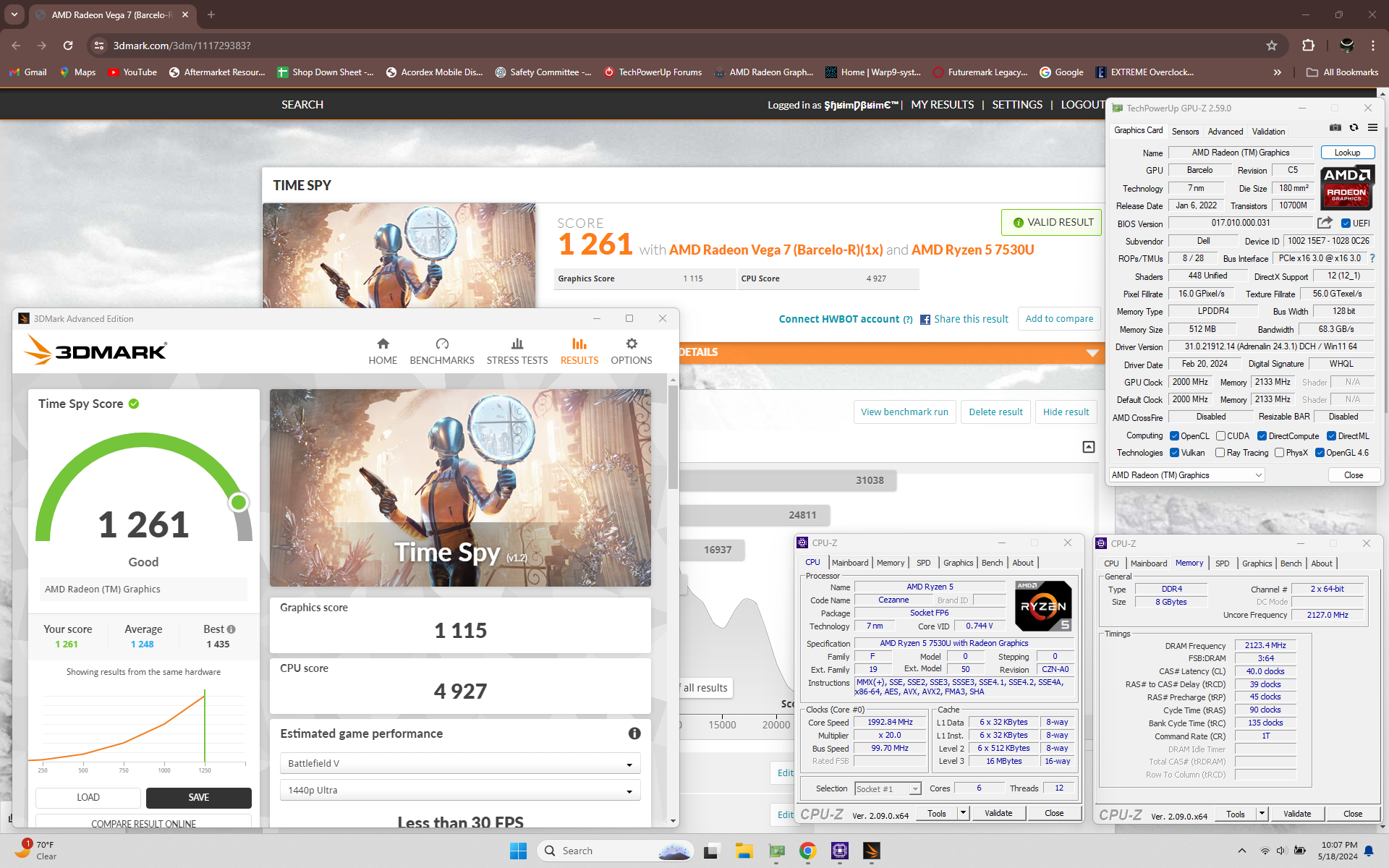
Task: Reload the 3dmark.com page
Action: [x=68, y=46]
